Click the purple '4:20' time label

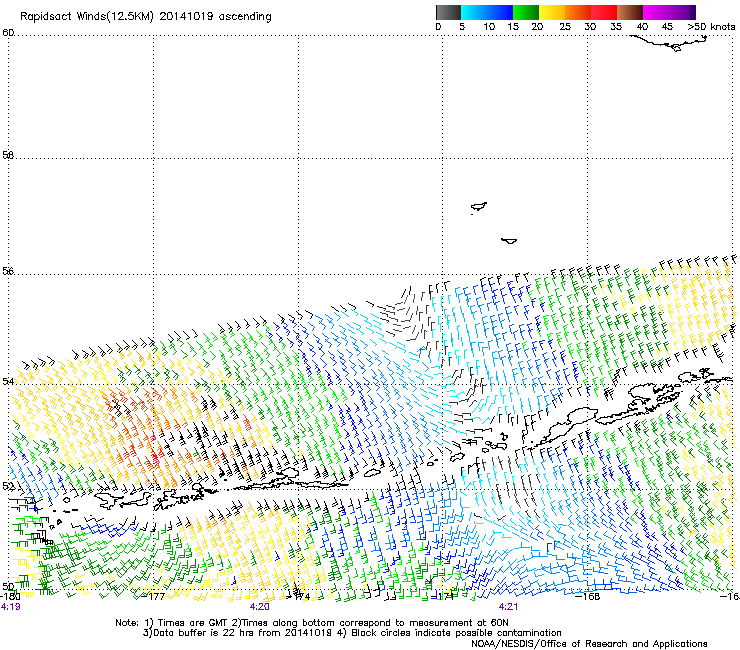[x=260, y=607]
